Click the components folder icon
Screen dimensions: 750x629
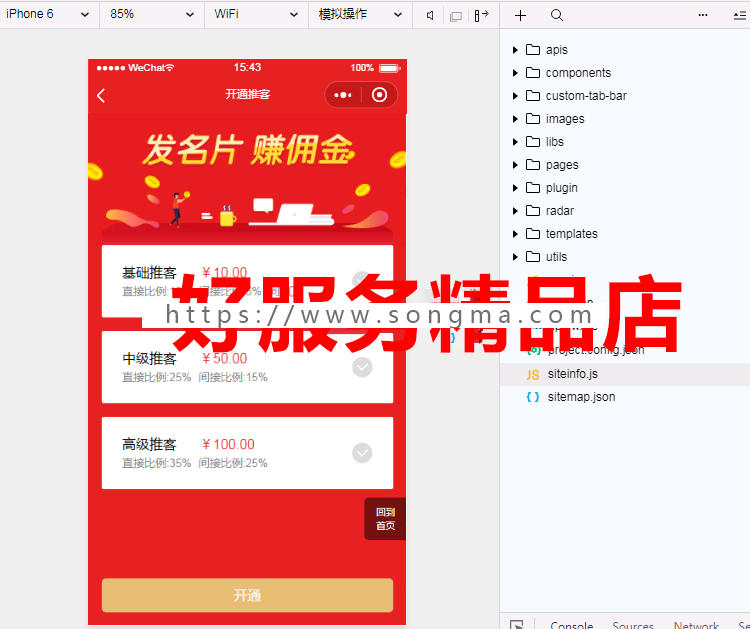point(533,73)
